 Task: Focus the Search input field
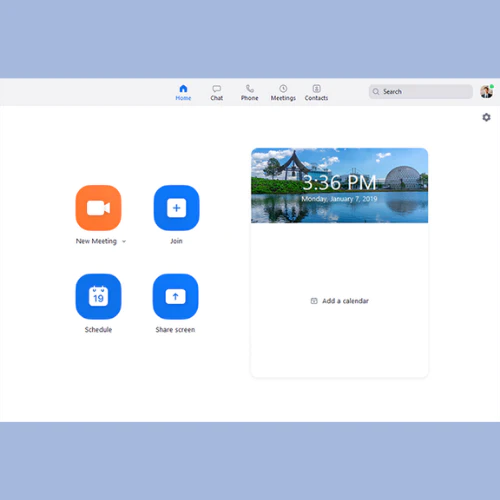[421, 92]
